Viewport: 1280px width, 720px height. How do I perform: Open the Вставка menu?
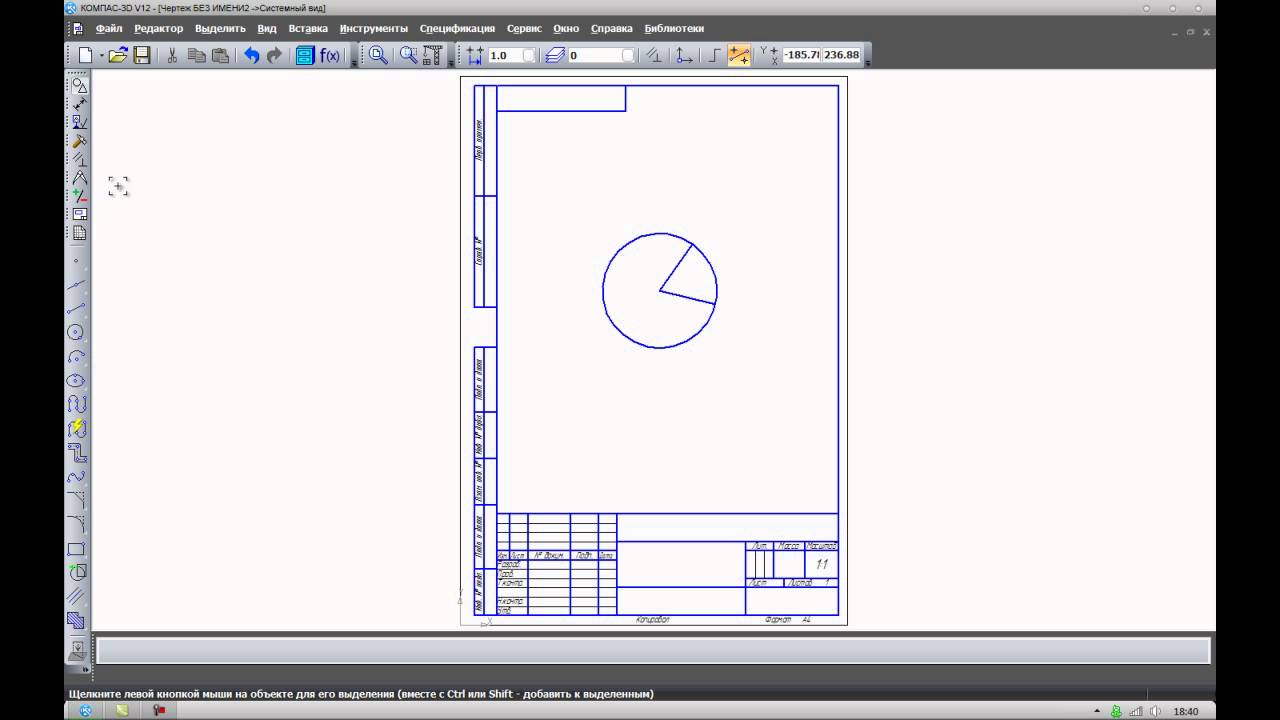[308, 28]
